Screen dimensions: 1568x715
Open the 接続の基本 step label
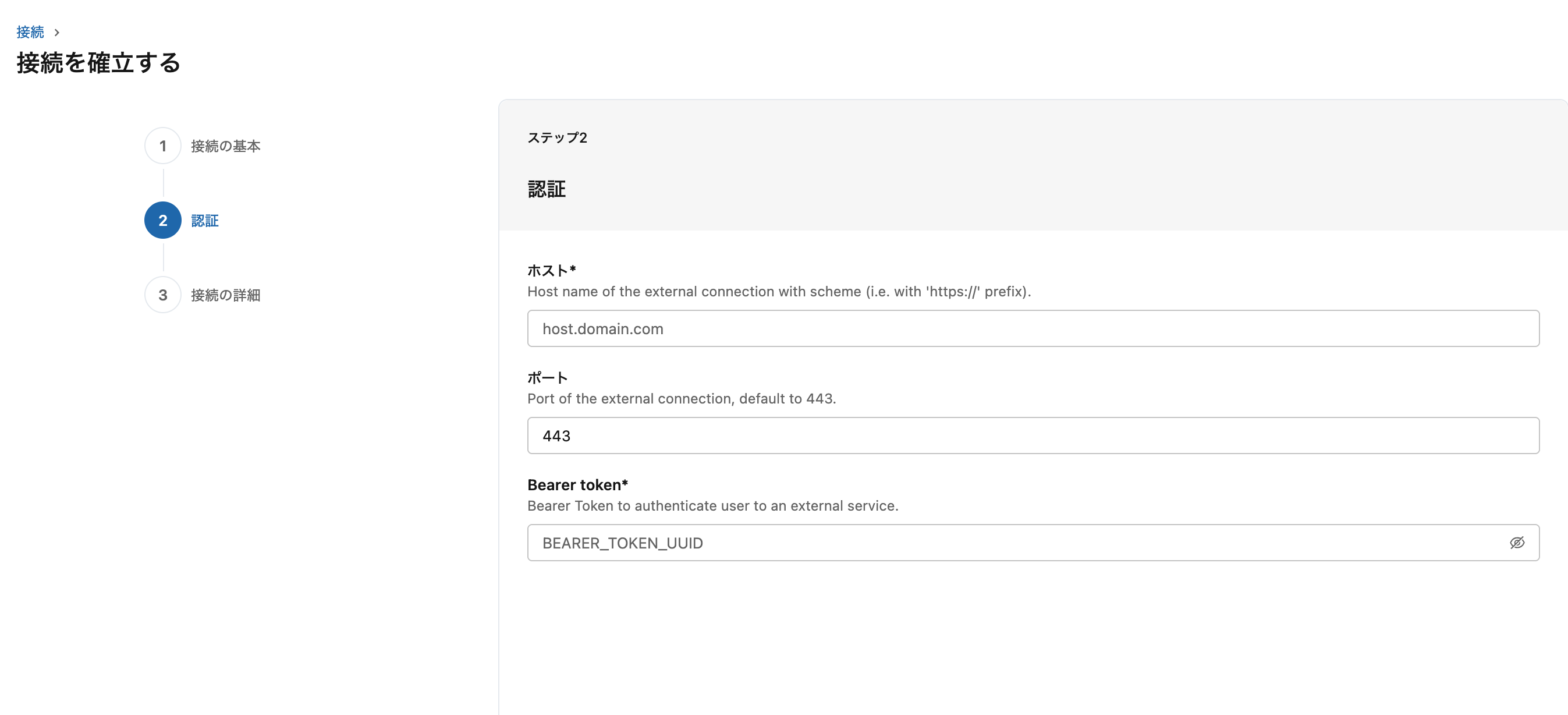[225, 146]
